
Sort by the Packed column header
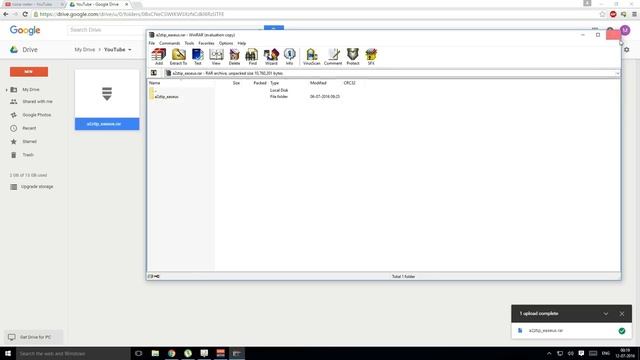[x=260, y=83]
